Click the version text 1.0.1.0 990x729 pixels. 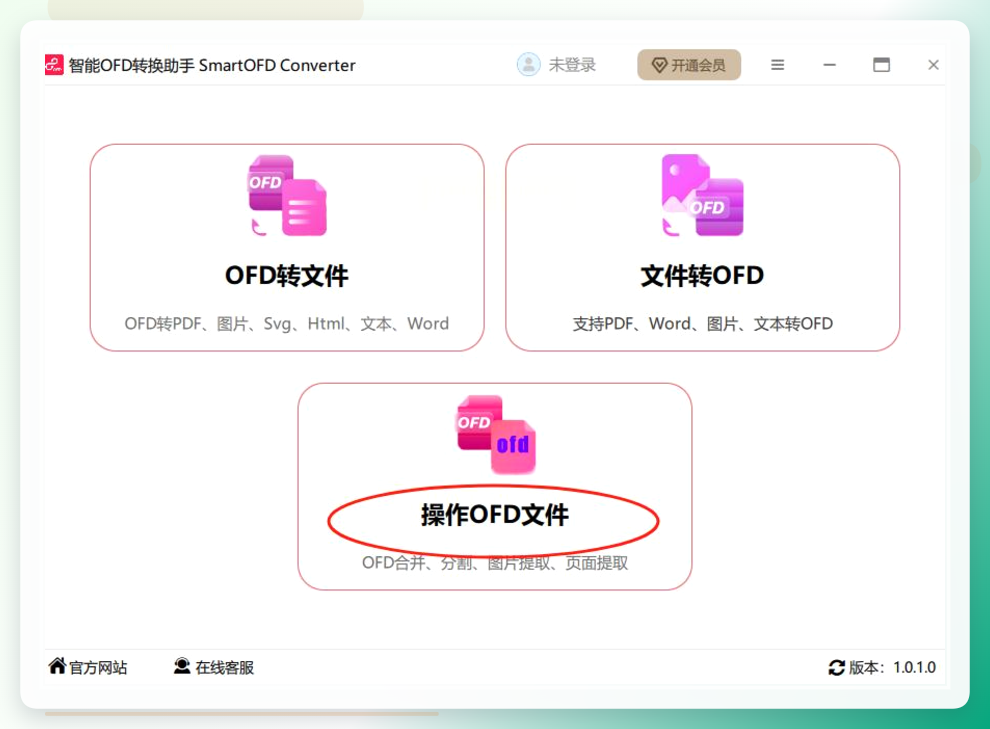[x=914, y=668]
